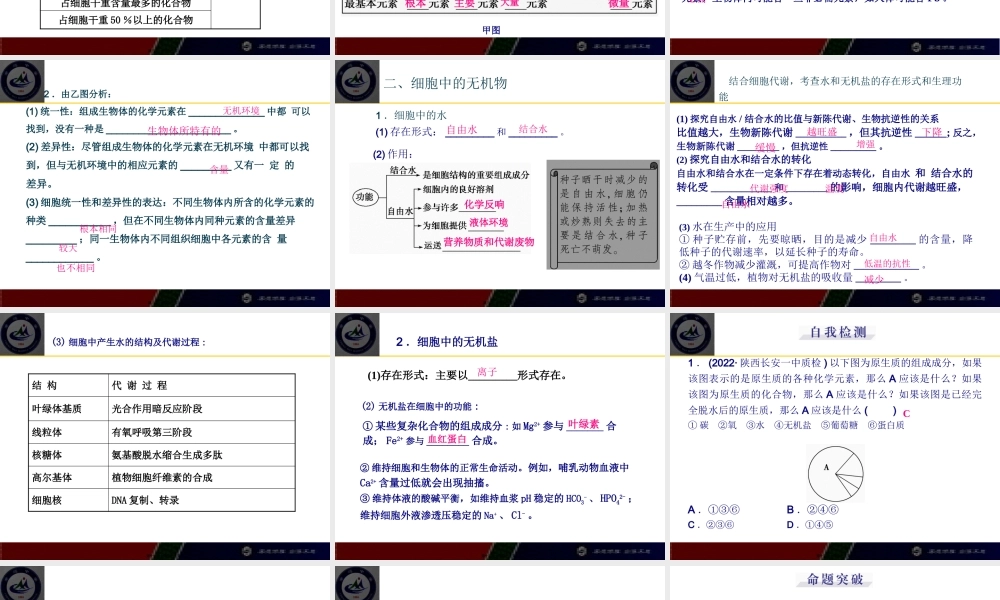
Task: Click the pink answer 无机环境
Action: click(241, 111)
